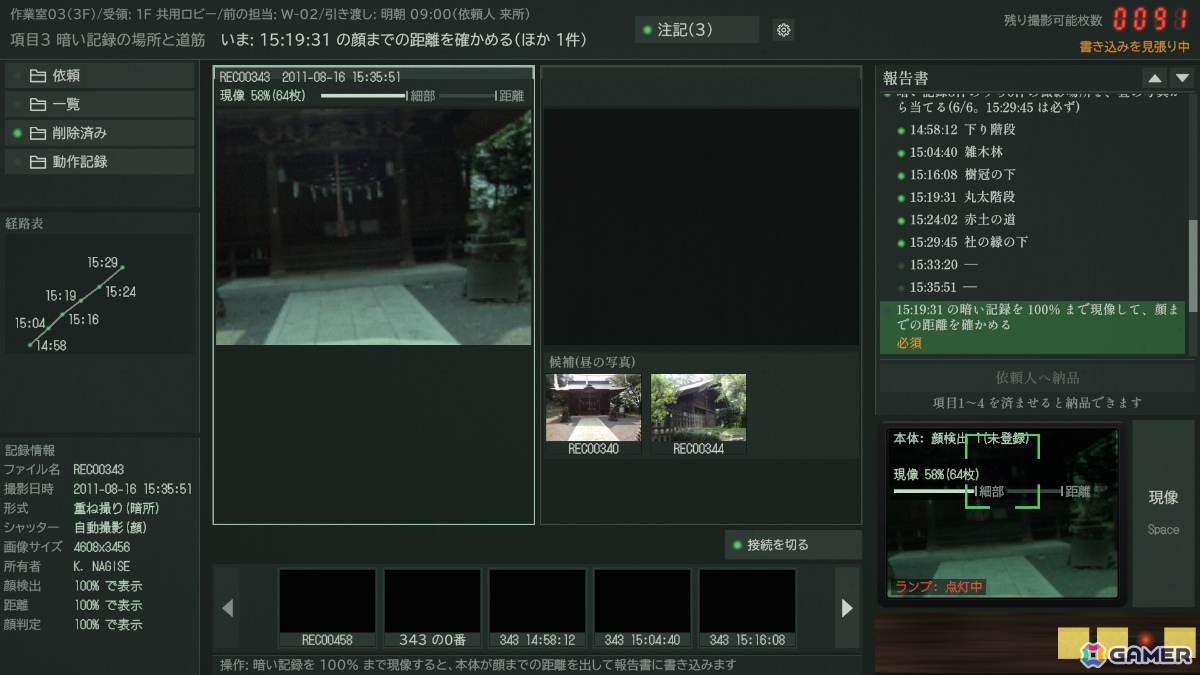Select candidate photo REC00340

pos(593,415)
